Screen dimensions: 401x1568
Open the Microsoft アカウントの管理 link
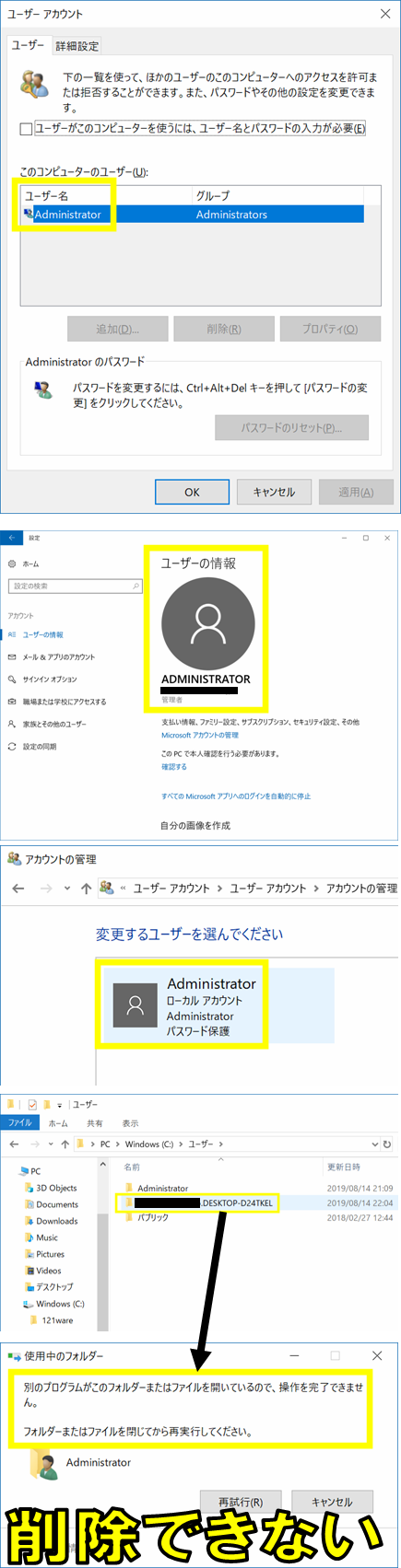point(200,735)
